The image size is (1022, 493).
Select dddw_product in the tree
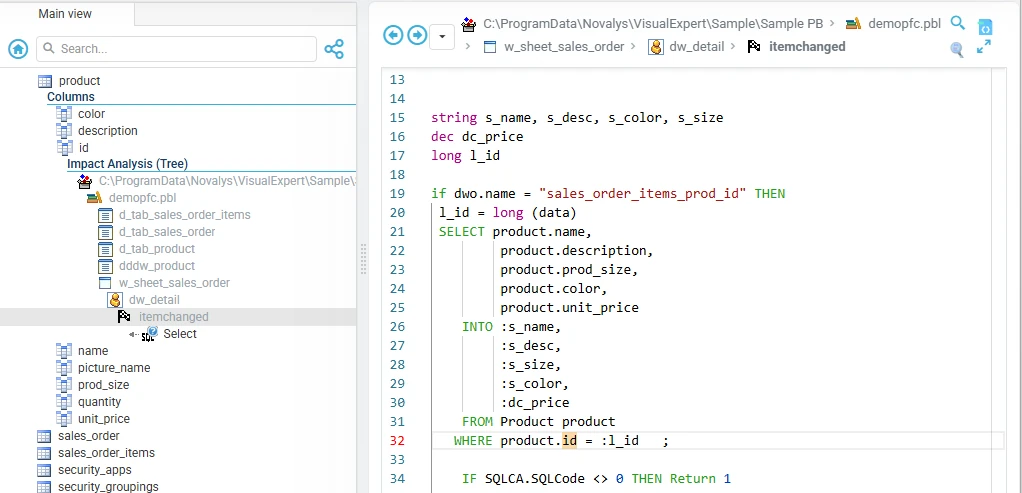point(156,266)
